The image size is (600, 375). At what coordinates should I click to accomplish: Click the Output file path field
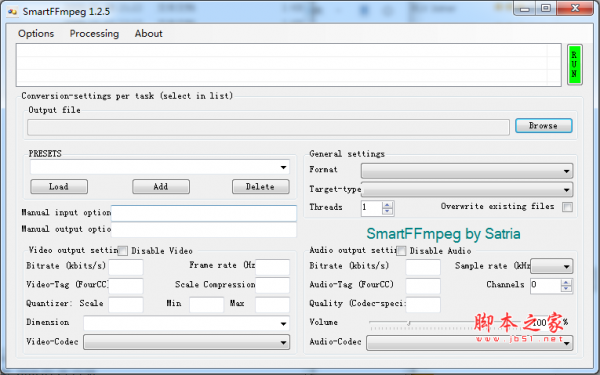tap(268, 127)
